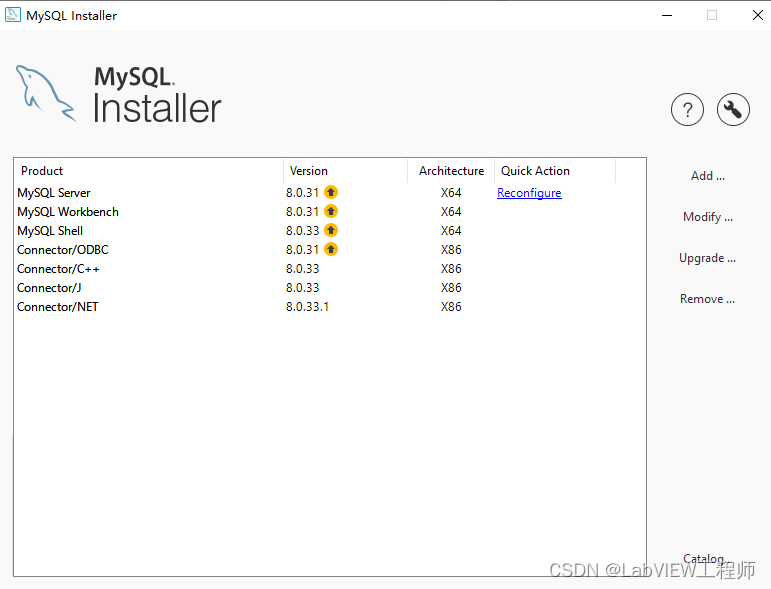Minimize the MySQL Installer window

tap(667, 15)
